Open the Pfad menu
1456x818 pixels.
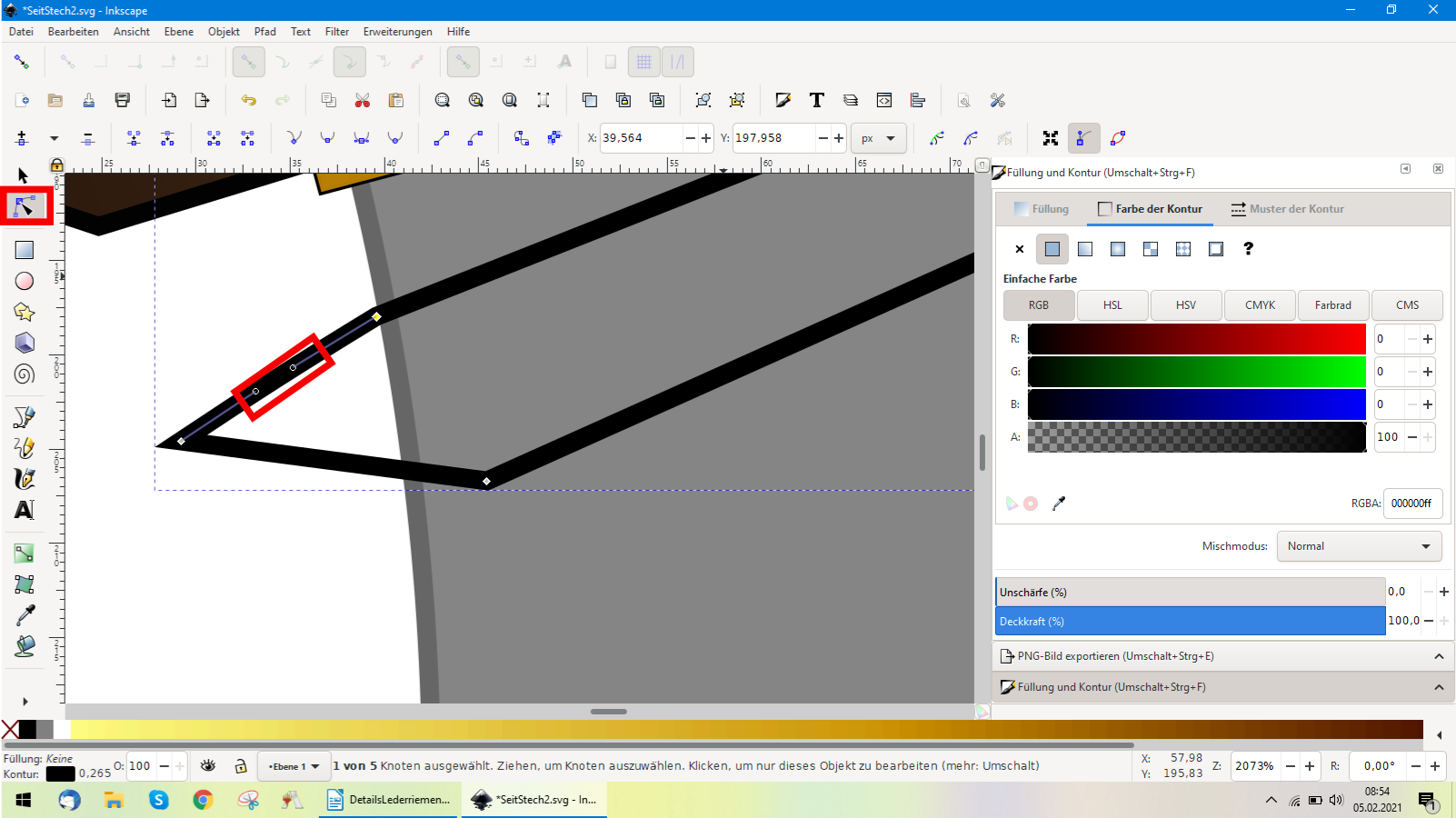(x=264, y=32)
